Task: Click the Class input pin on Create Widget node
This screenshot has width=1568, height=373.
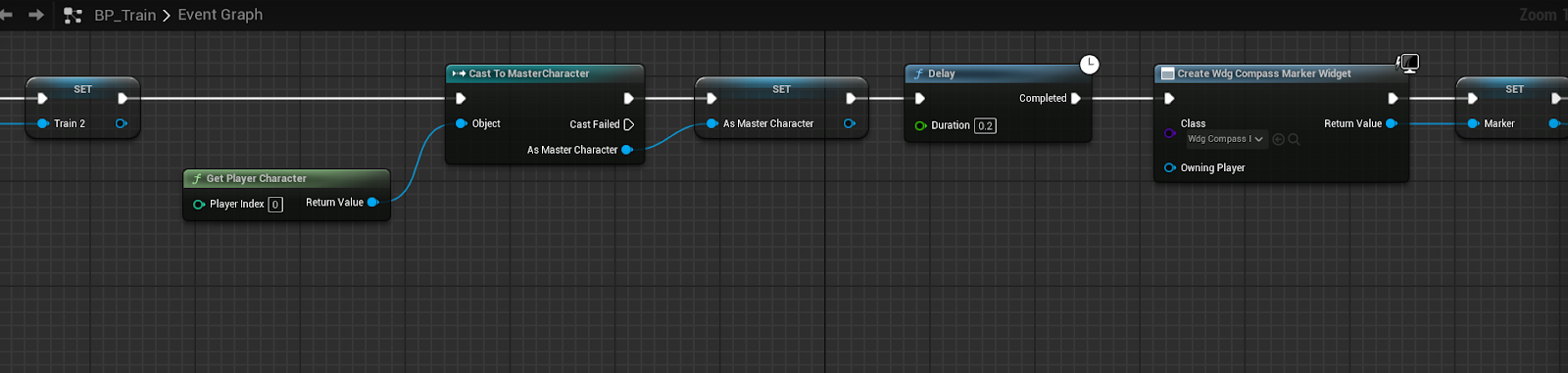Action: pyautogui.click(x=1169, y=133)
